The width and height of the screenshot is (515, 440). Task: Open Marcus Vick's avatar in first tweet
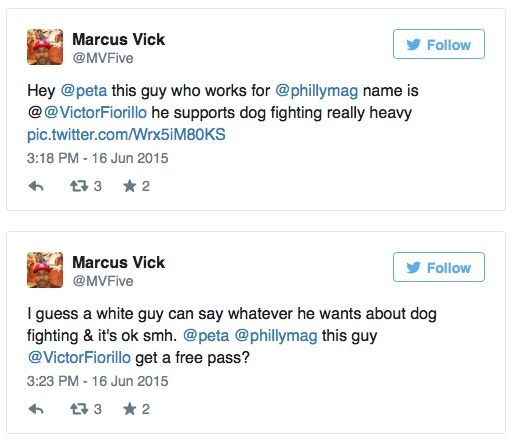[45, 47]
